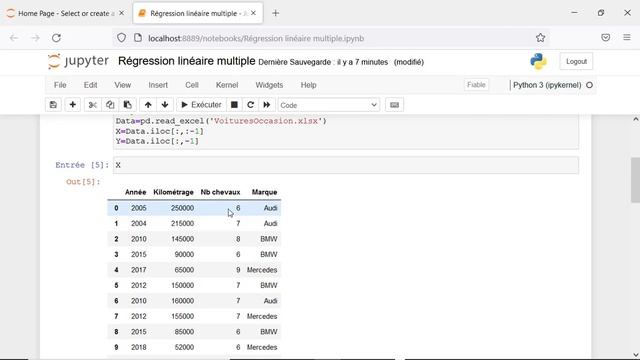Insert a cell below with plus icon
Screen dimensions: 640x360
(x=73, y=105)
